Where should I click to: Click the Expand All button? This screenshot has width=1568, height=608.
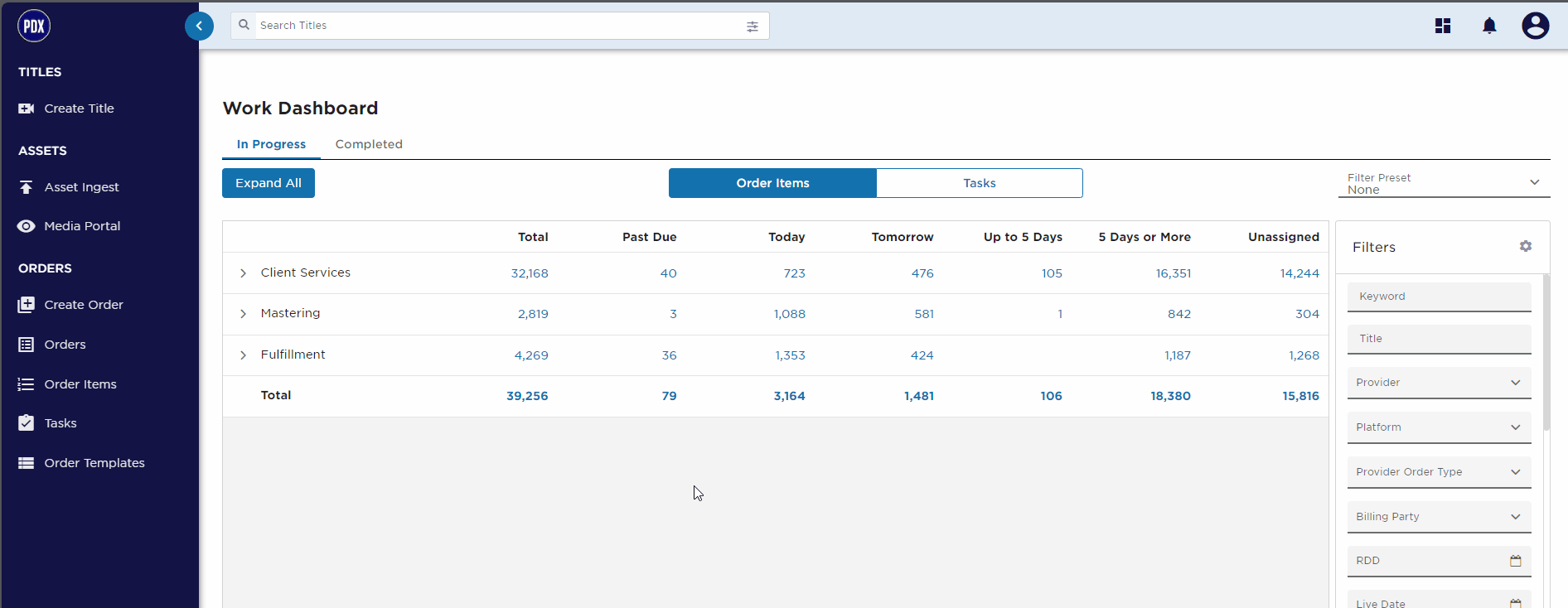(269, 183)
